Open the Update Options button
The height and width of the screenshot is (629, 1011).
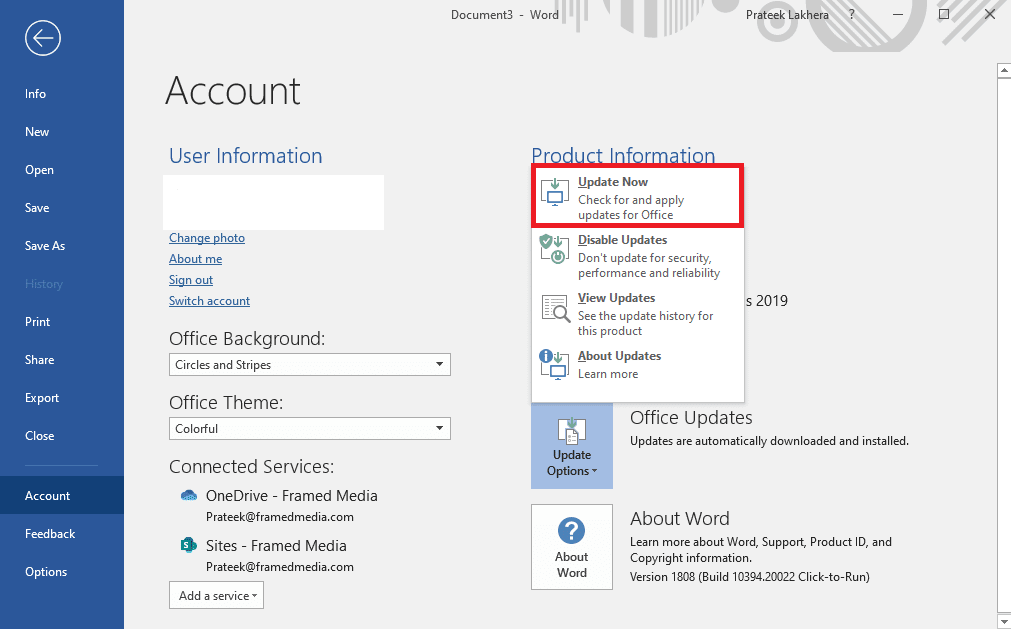[572, 445]
